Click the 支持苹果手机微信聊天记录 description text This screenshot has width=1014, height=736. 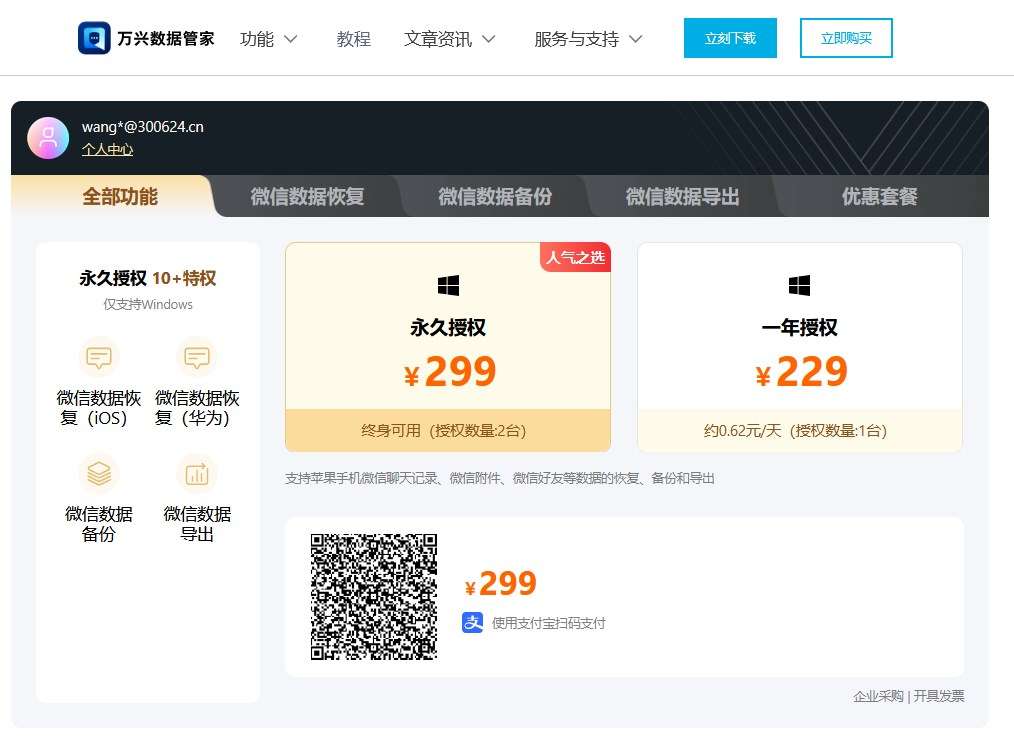pos(500,478)
